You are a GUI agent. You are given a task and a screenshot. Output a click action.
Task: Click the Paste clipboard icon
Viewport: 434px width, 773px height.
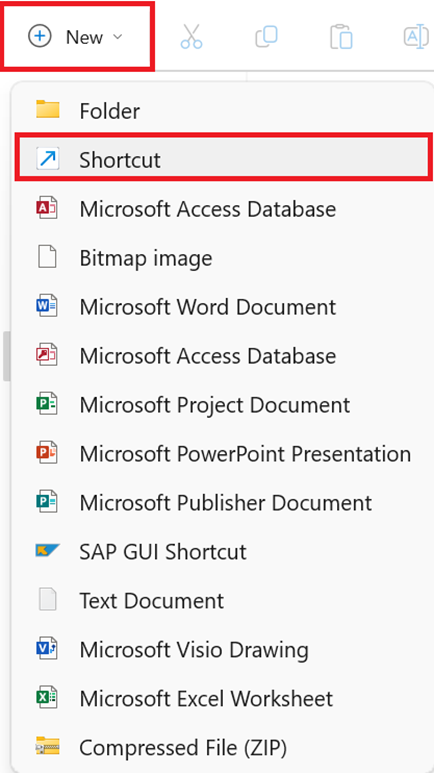(341, 37)
